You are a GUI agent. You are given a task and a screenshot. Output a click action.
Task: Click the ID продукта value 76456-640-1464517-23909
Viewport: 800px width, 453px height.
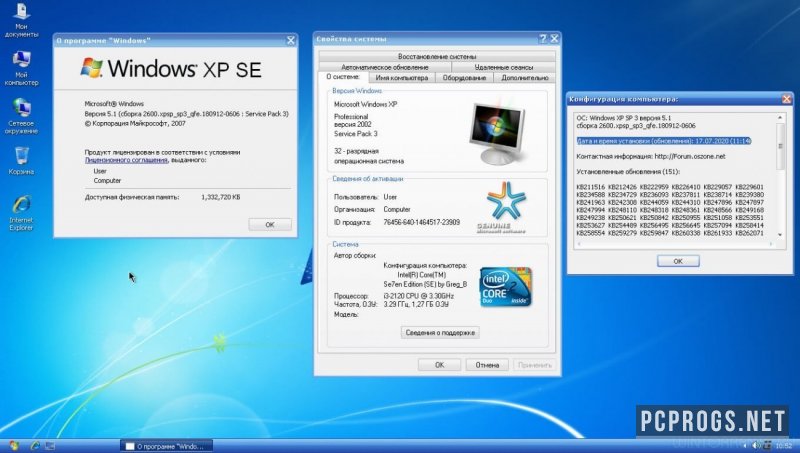click(x=421, y=222)
